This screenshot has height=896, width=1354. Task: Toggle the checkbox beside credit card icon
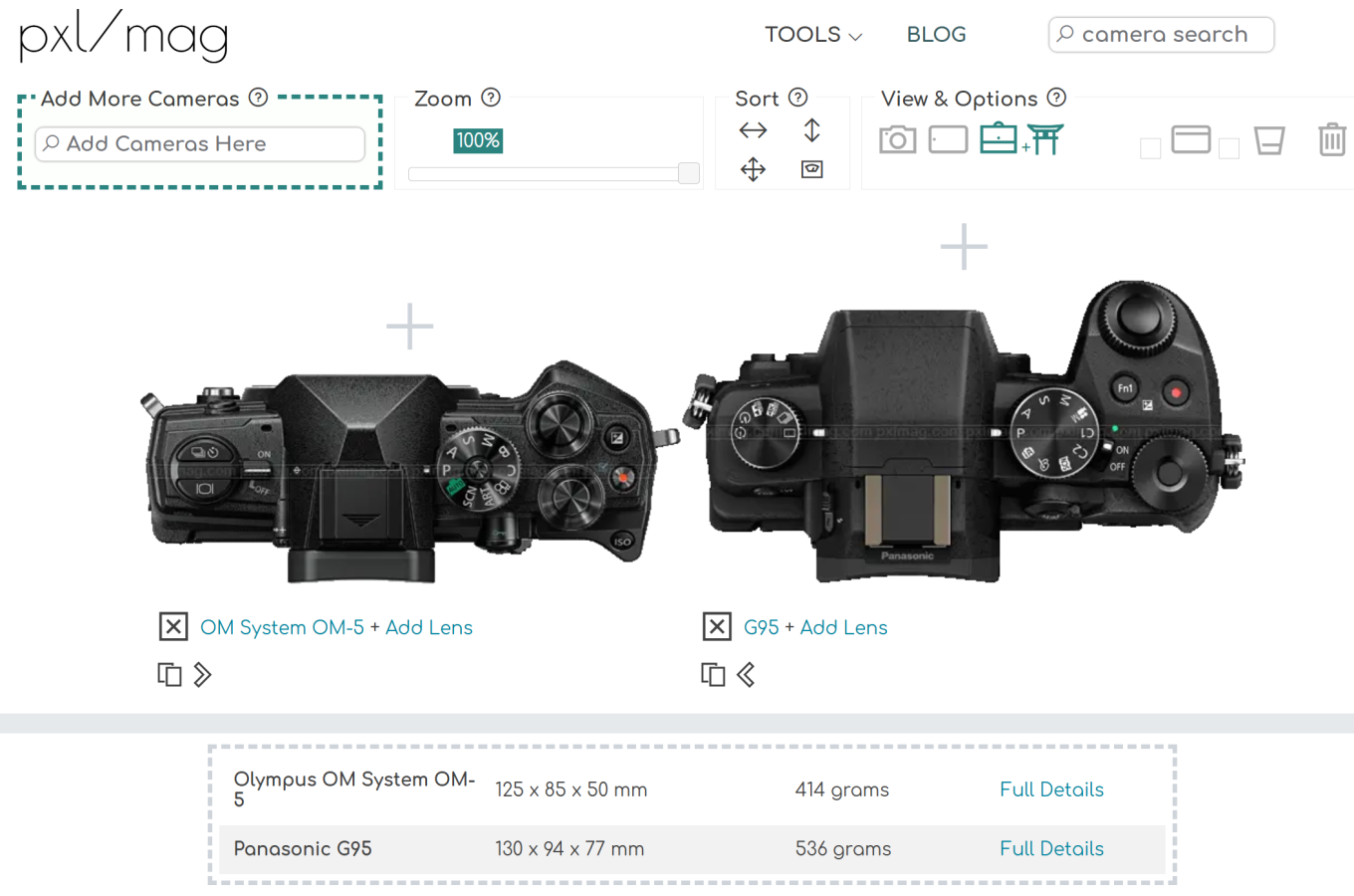[x=1150, y=148]
